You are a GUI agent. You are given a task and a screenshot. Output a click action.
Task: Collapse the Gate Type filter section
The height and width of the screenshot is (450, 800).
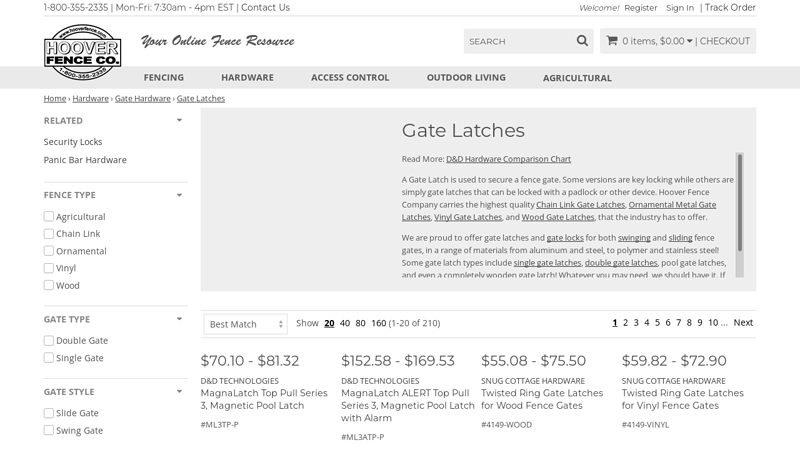pos(180,319)
